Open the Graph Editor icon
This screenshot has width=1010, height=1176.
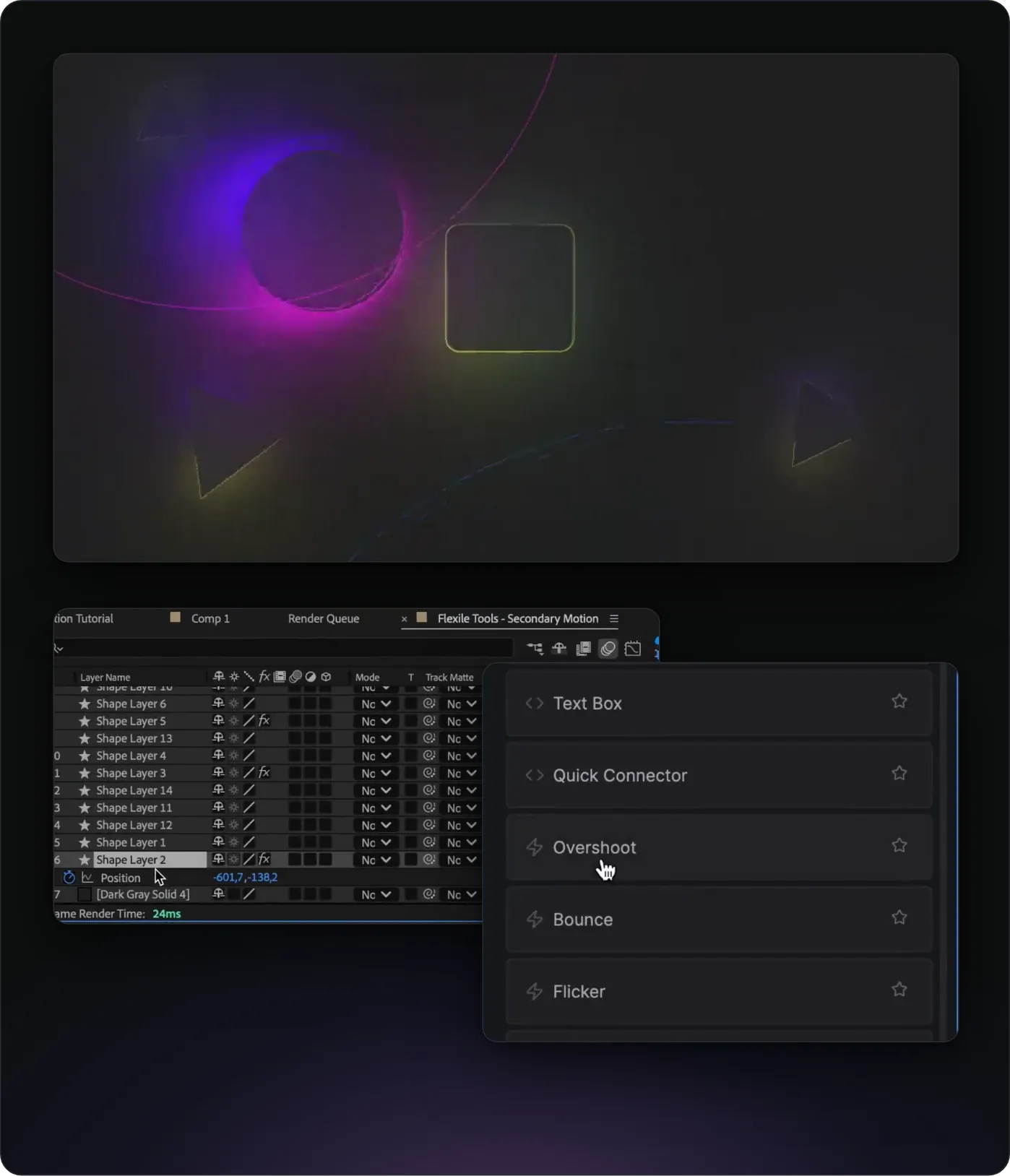(633, 649)
